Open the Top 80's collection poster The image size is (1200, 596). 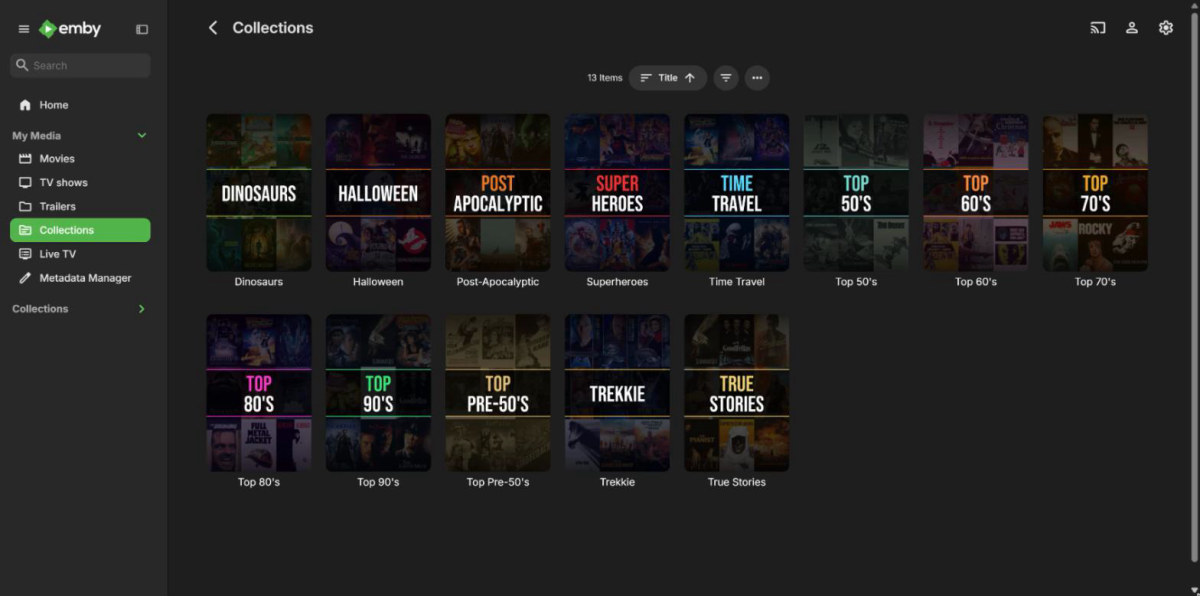259,393
